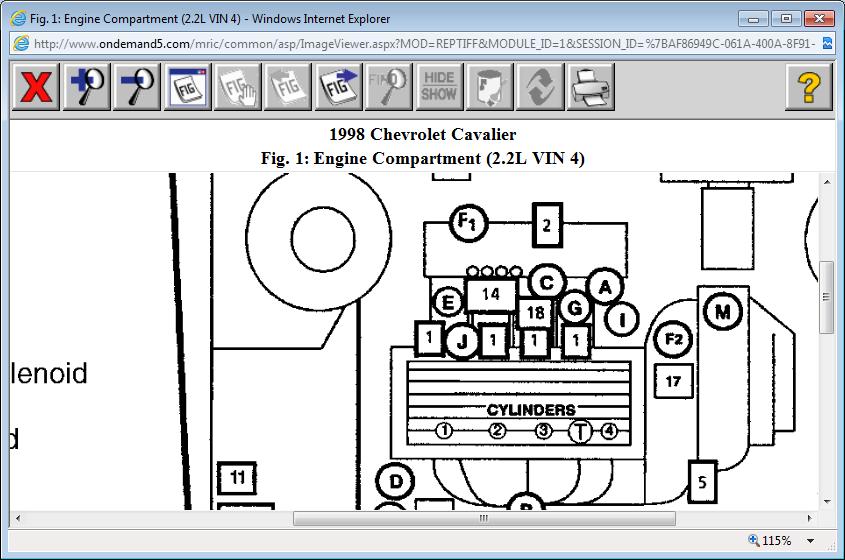Viewport: 845px width, 560px height.
Task: Click component circle E in diagram
Action: point(447,303)
